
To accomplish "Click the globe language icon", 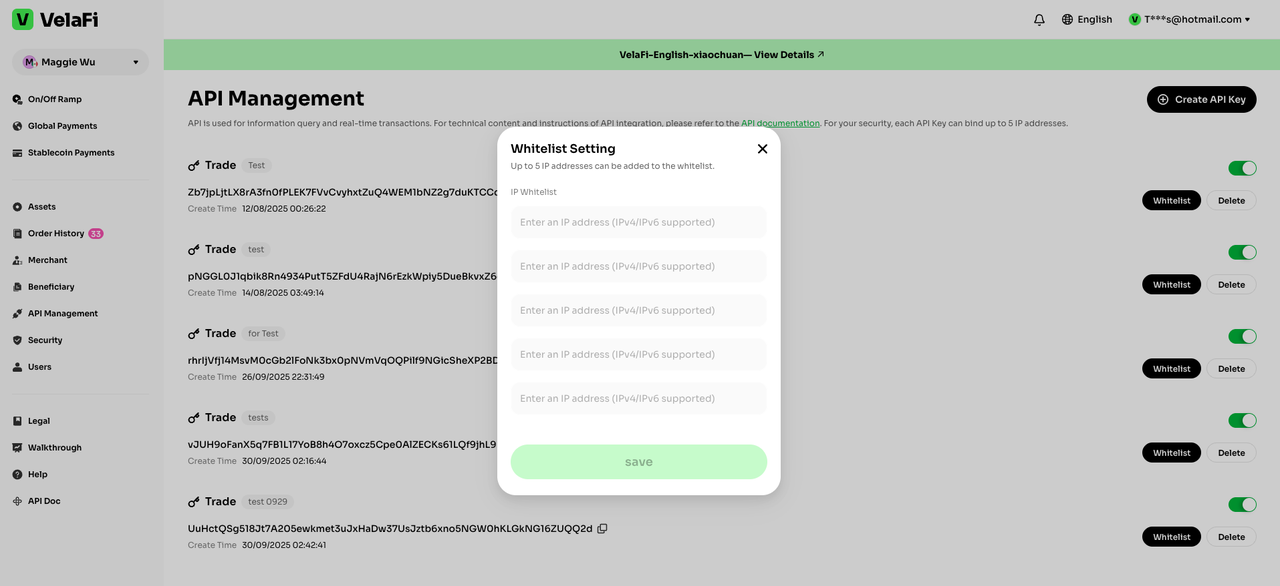I will coord(1067,19).
